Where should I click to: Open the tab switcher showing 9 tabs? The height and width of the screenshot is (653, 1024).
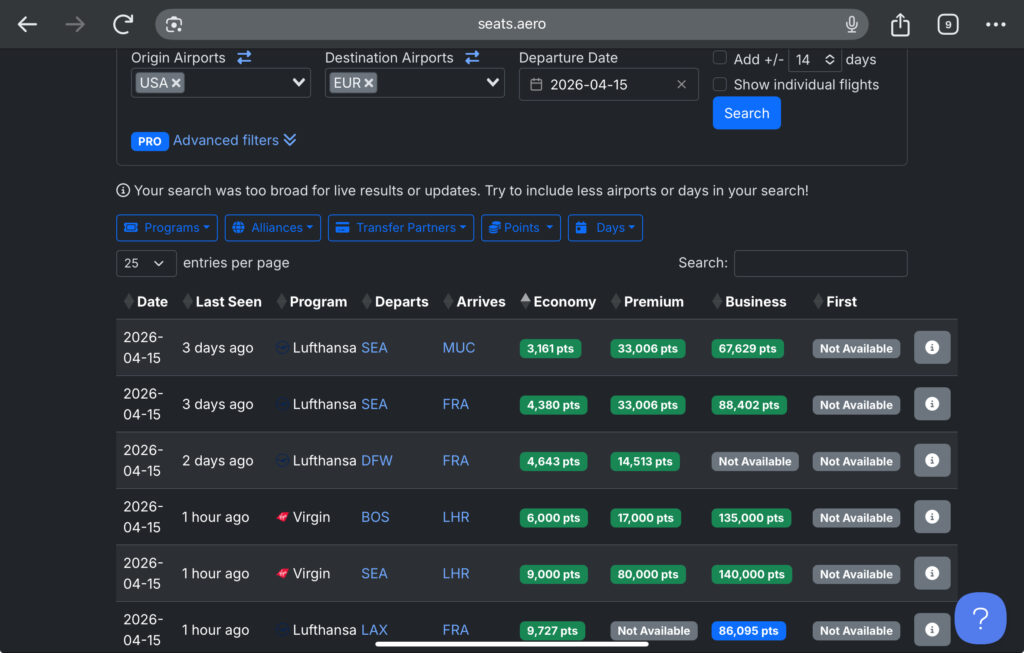(947, 24)
